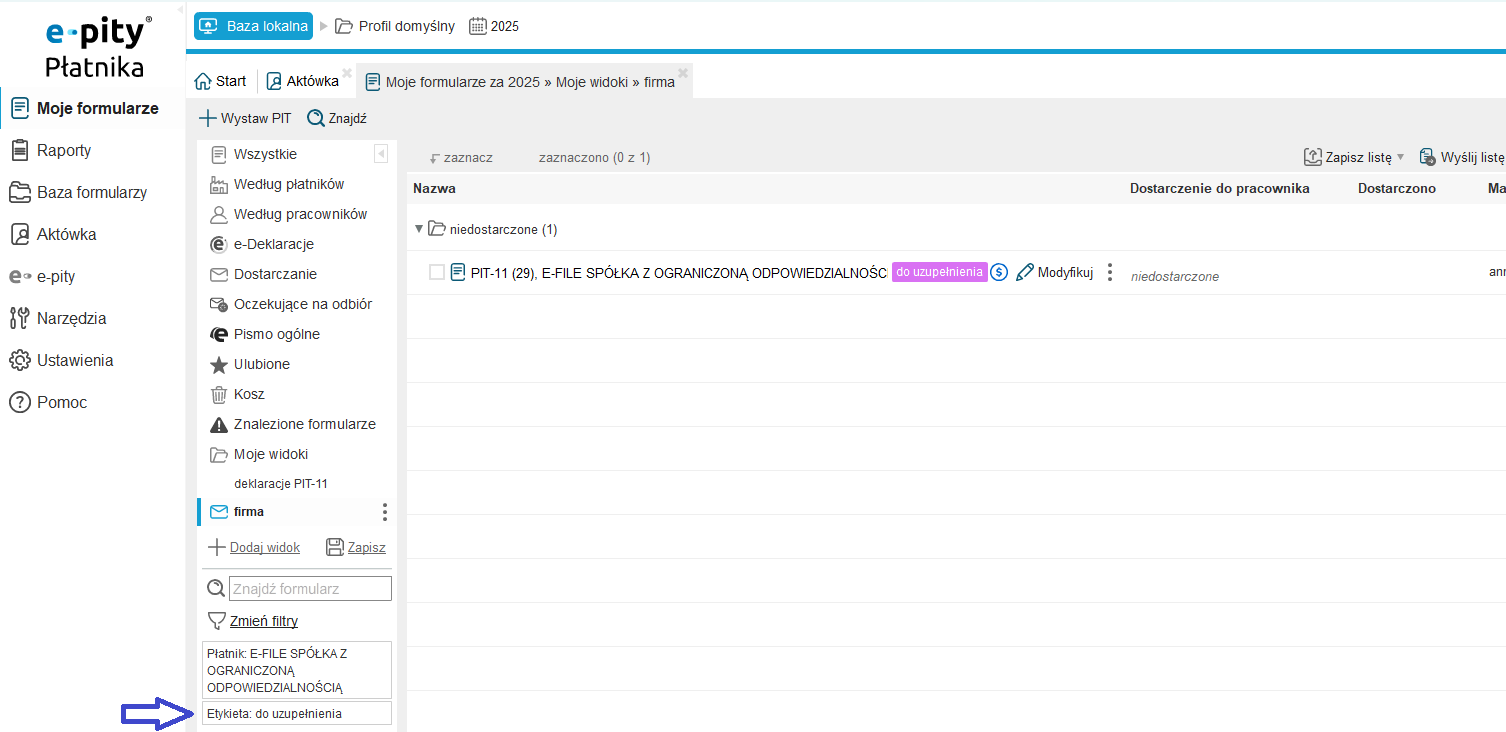Open Narzędzia in left sidebar
Viewport: 1506px width, 732px height.
71,318
